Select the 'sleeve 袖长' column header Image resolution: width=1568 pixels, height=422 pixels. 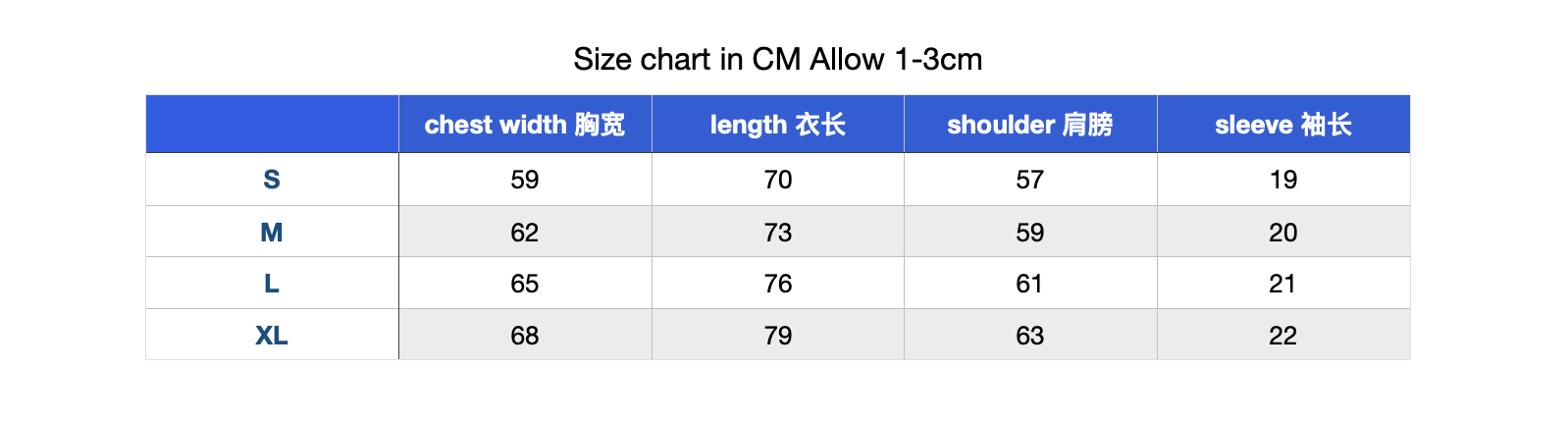(x=1283, y=125)
